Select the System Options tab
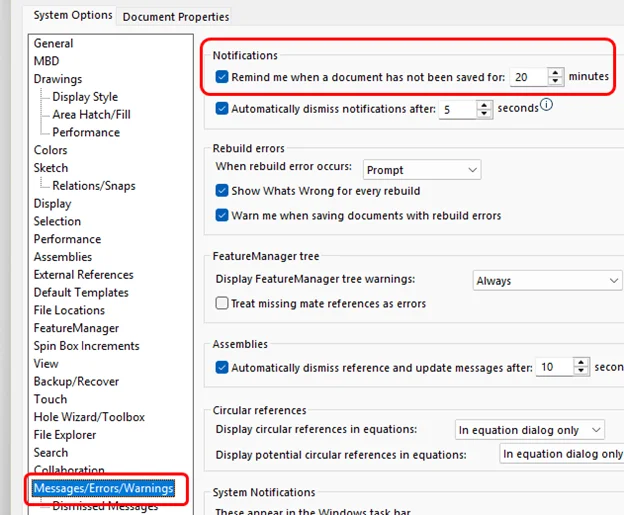Screen dimensions: 624x515 [72, 16]
